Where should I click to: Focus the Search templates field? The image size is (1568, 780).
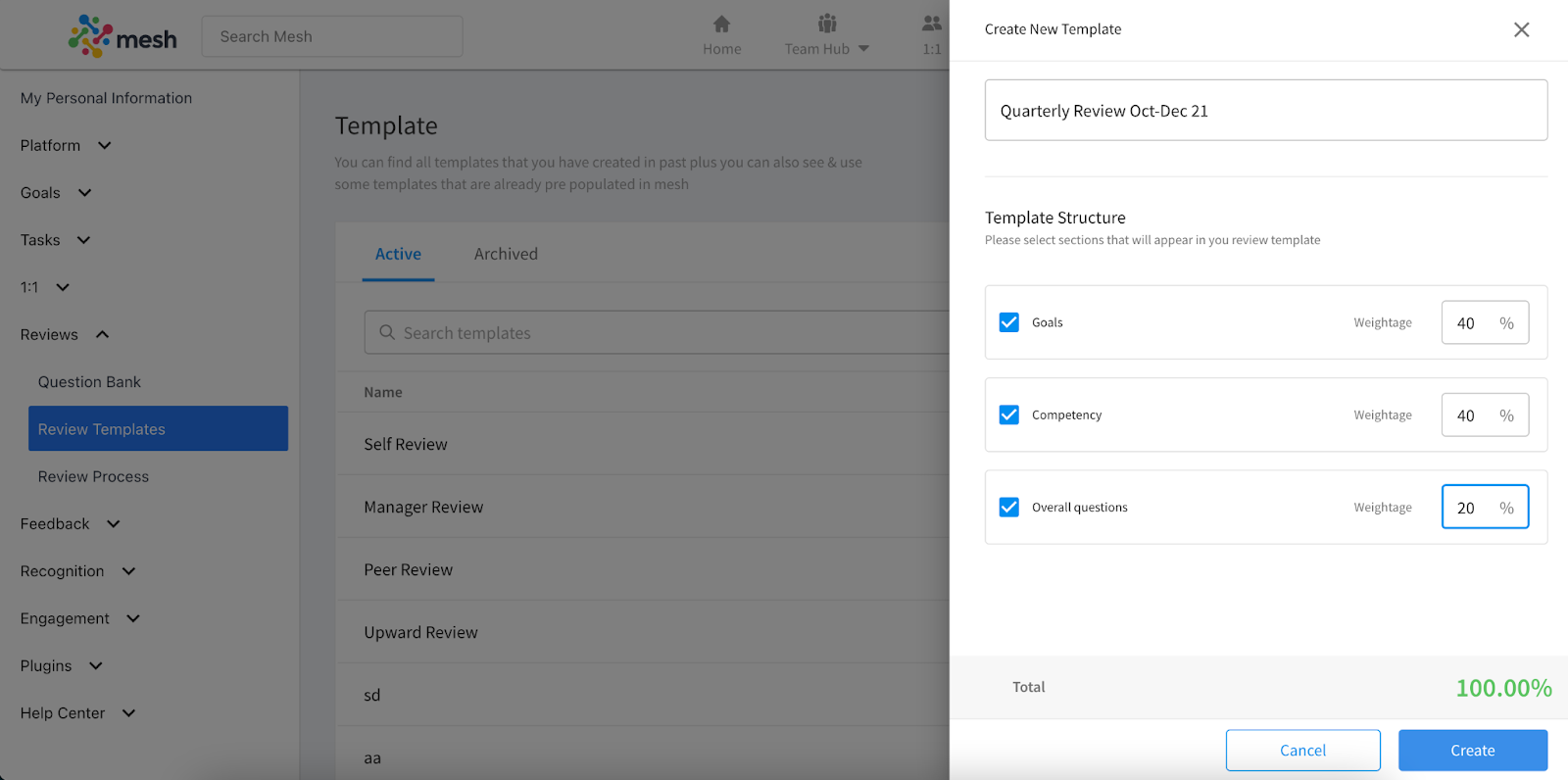[x=657, y=332]
